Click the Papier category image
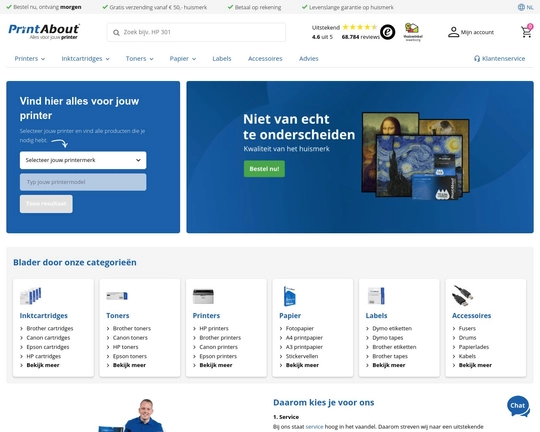Viewport: 540px width, 432px height. (290, 296)
